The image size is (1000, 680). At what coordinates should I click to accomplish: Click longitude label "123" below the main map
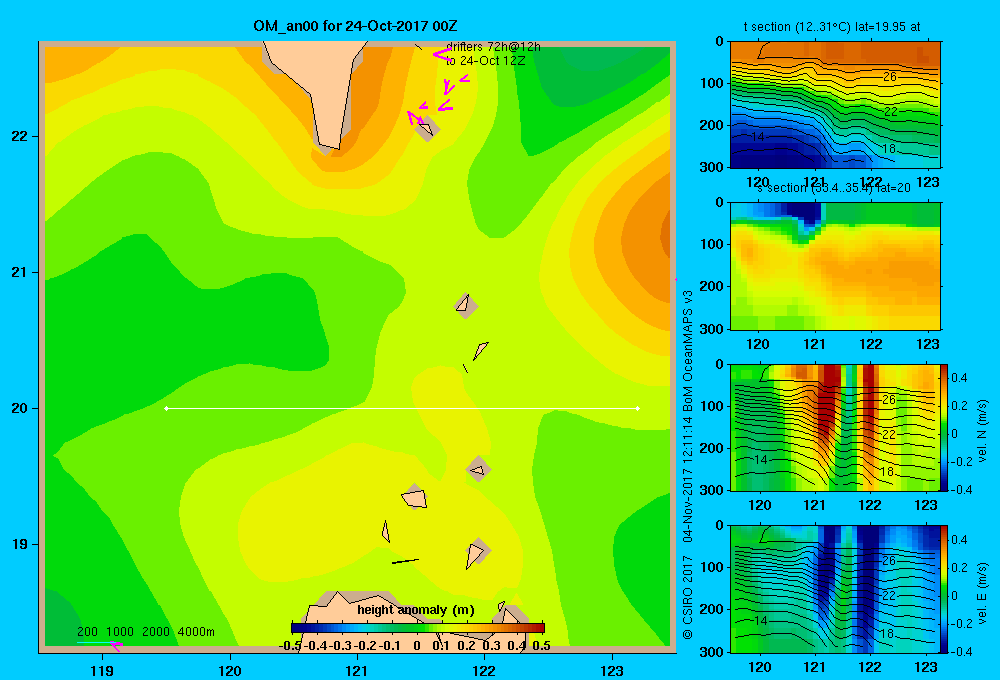pos(612,670)
